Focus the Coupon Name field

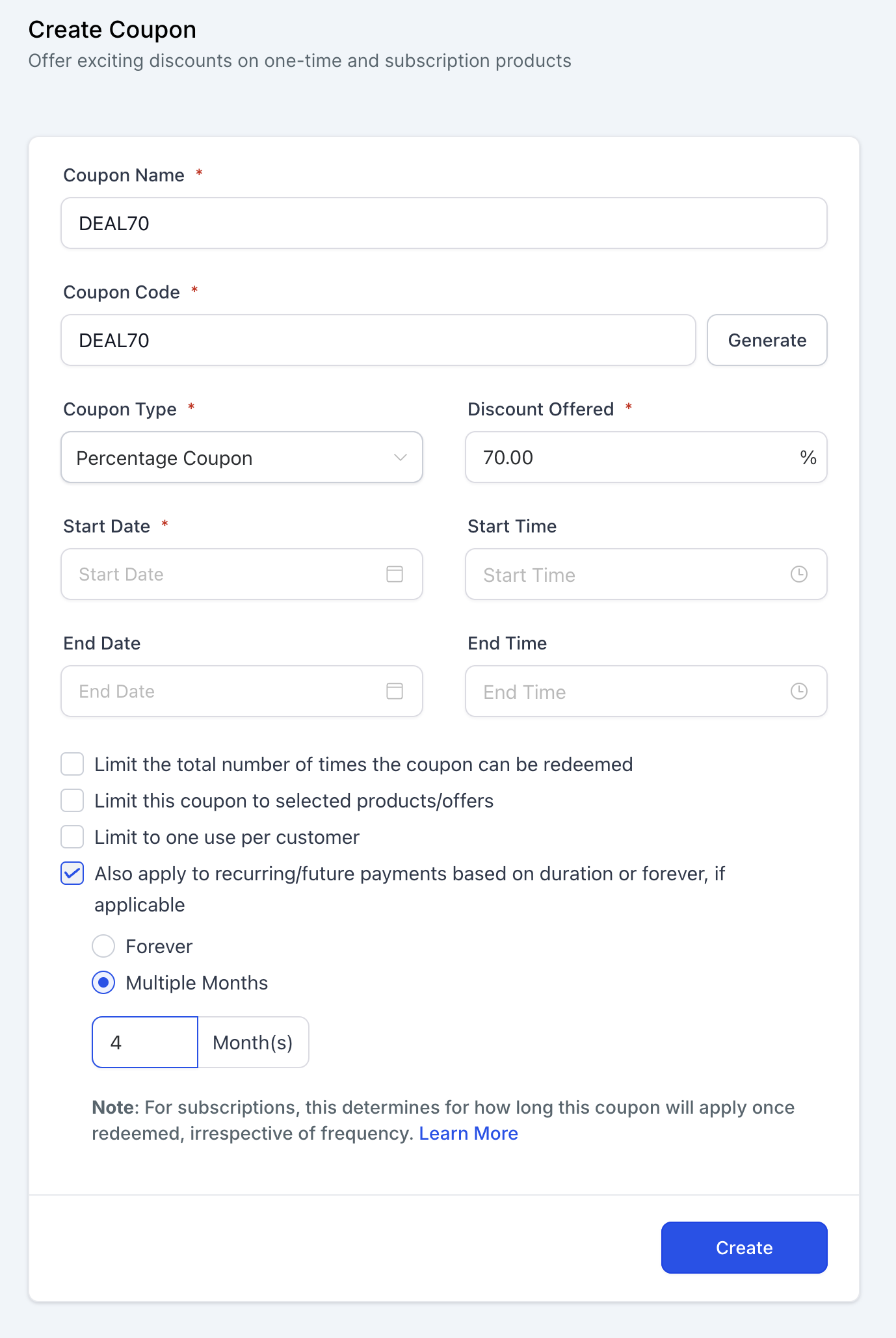tap(443, 224)
